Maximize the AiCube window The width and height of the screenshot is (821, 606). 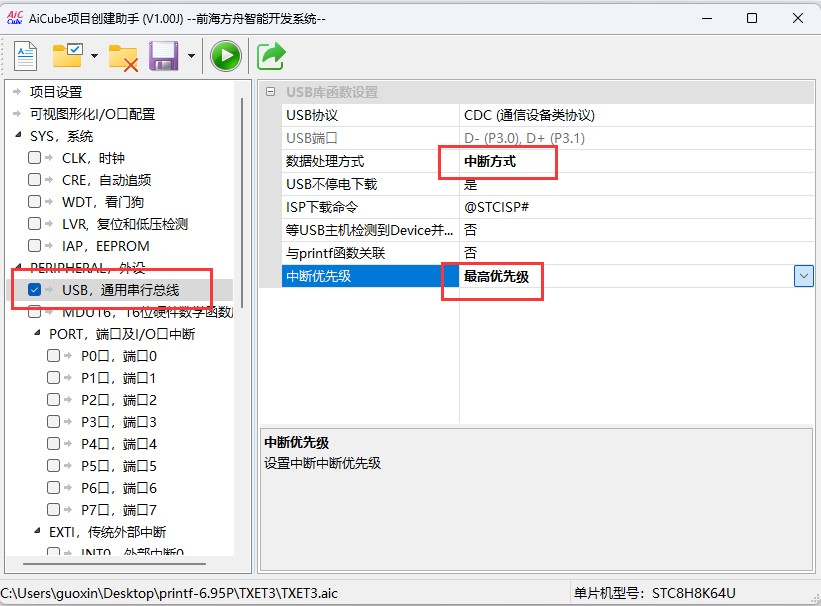pos(752,18)
